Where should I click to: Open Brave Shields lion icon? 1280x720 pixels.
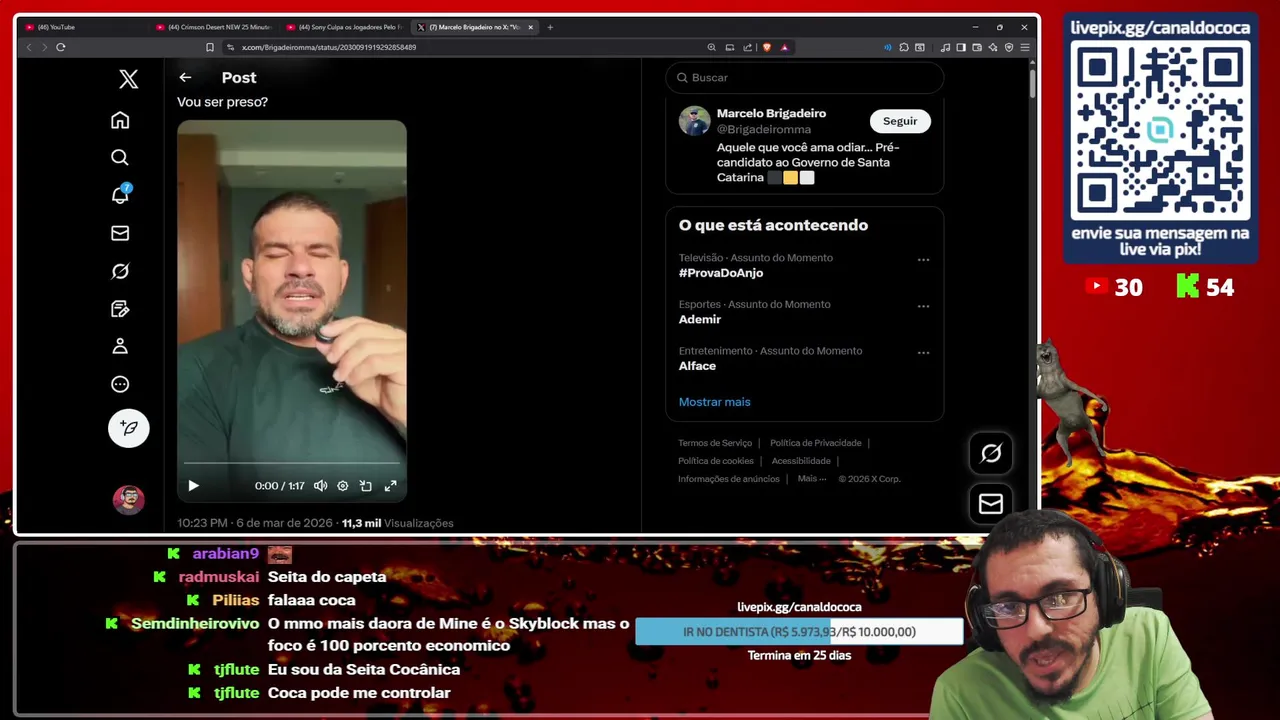pyautogui.click(x=767, y=47)
